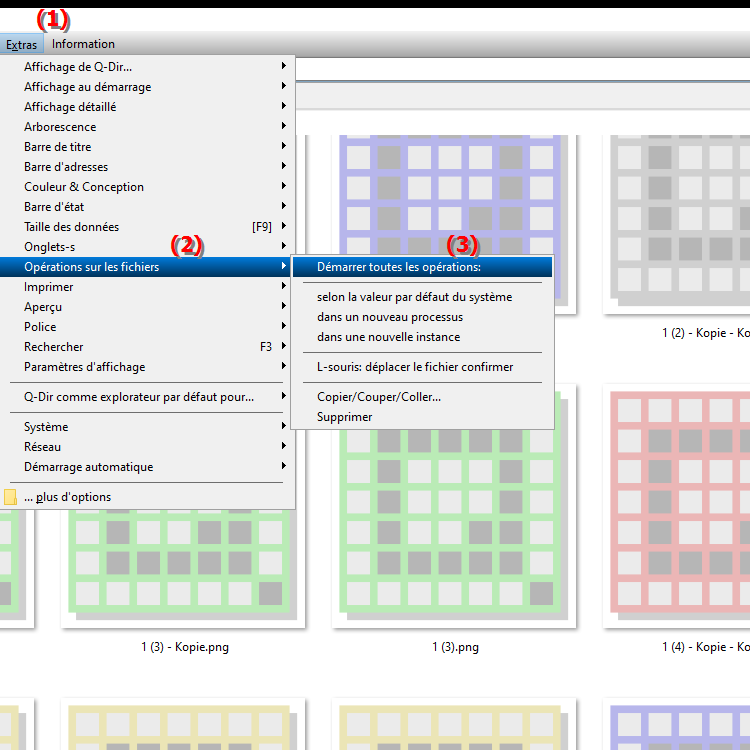Click Supprimer in the submenu
750x750 pixels.
pos(345,417)
